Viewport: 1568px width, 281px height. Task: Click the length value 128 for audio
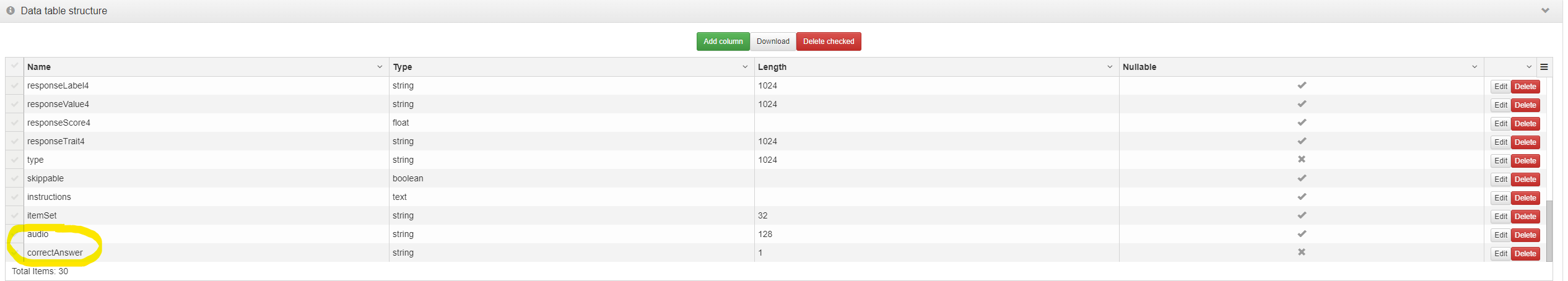point(765,234)
